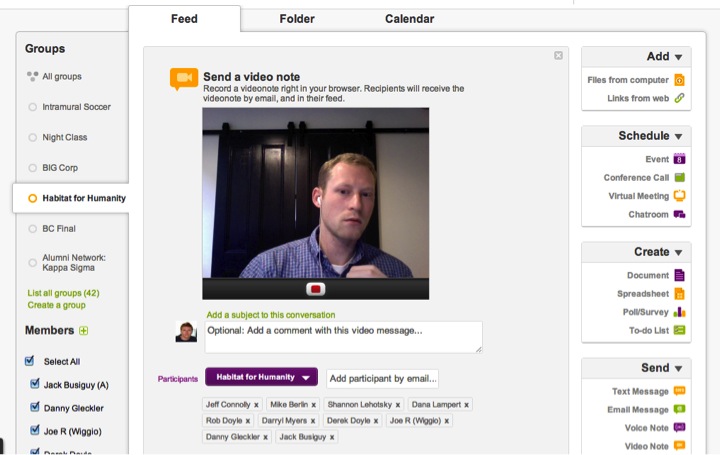
Task: Click Add a subject to this conversation
Action: pos(270,315)
